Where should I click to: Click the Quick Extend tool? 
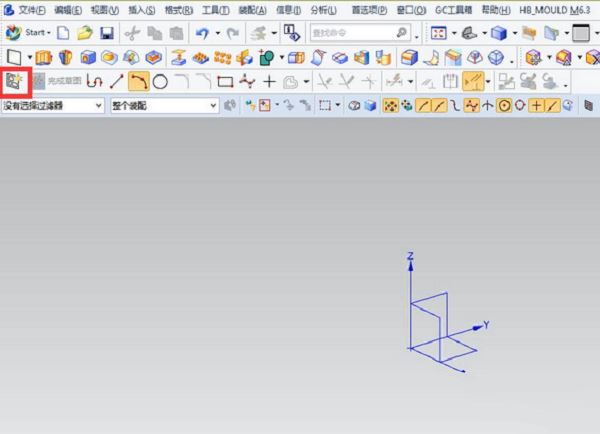click(x=347, y=81)
